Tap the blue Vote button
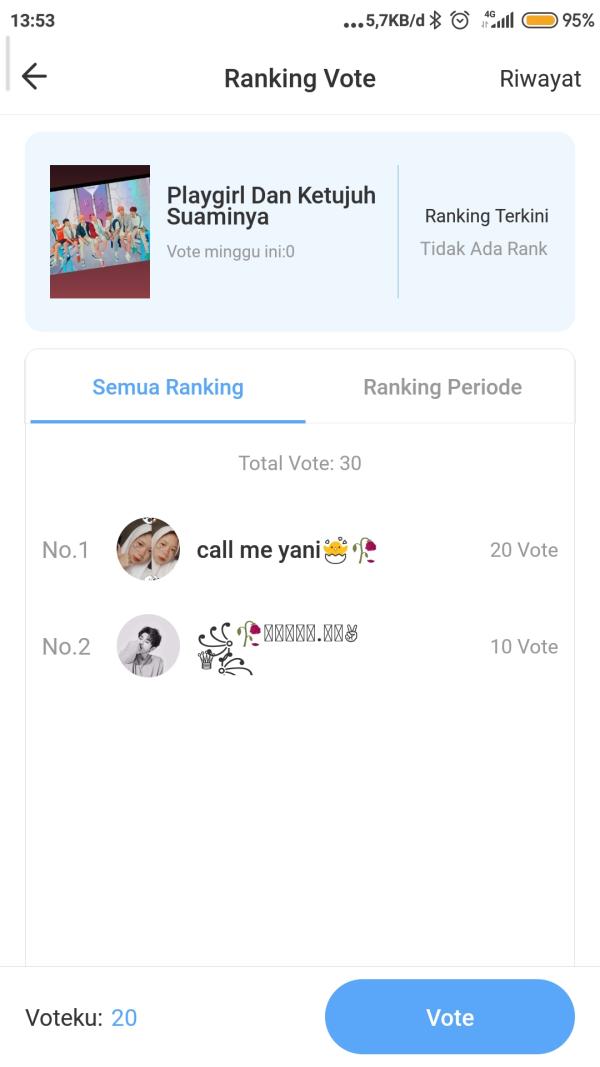This screenshot has width=600, height=1067. (450, 1017)
